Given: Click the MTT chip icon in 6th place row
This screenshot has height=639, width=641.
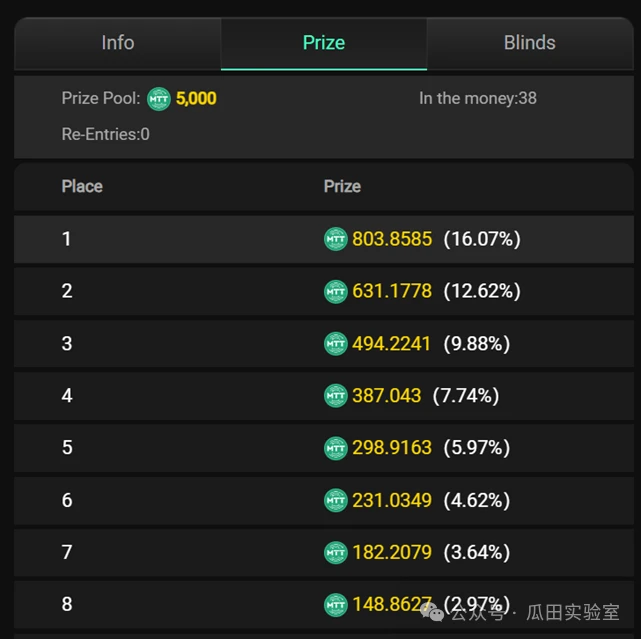Looking at the screenshot, I should pyautogui.click(x=336, y=500).
